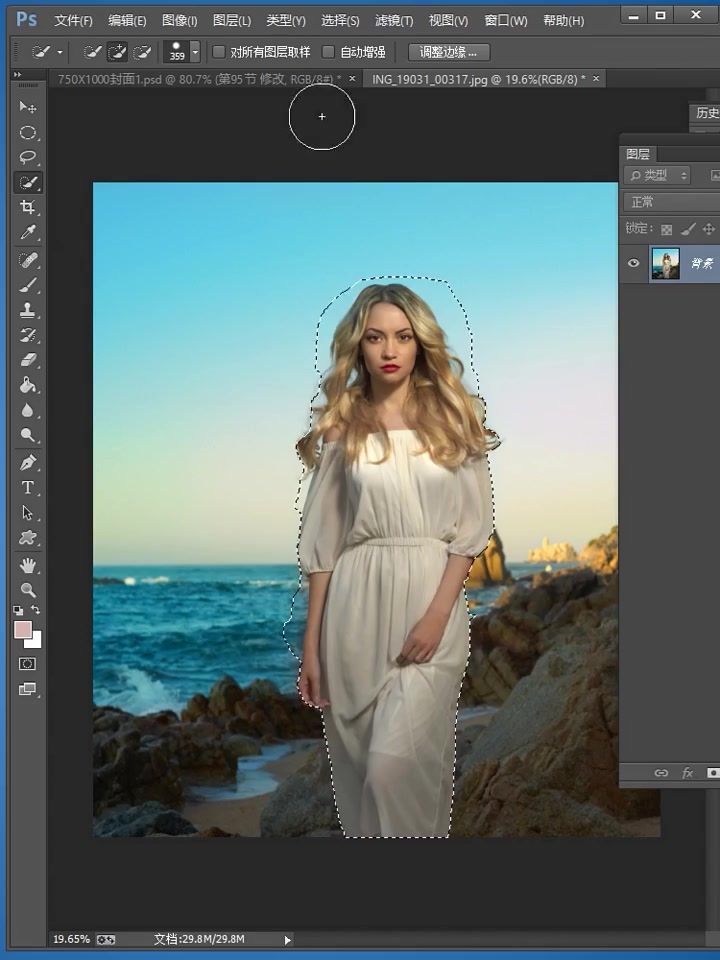The width and height of the screenshot is (720, 960).
Task: Switch to Subtract from selection mode
Action: click(x=142, y=53)
